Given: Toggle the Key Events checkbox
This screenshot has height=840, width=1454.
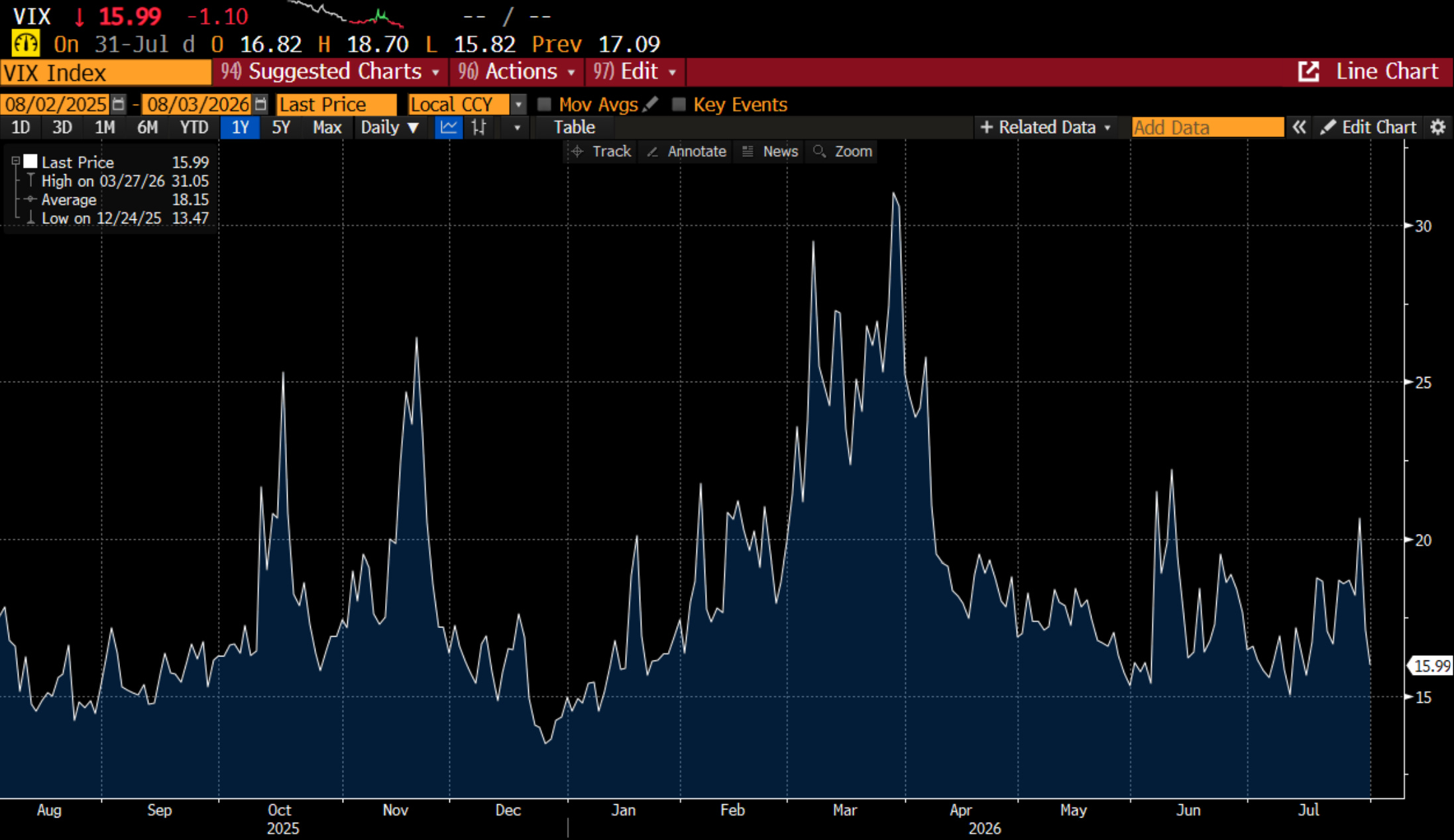Looking at the screenshot, I should (679, 104).
